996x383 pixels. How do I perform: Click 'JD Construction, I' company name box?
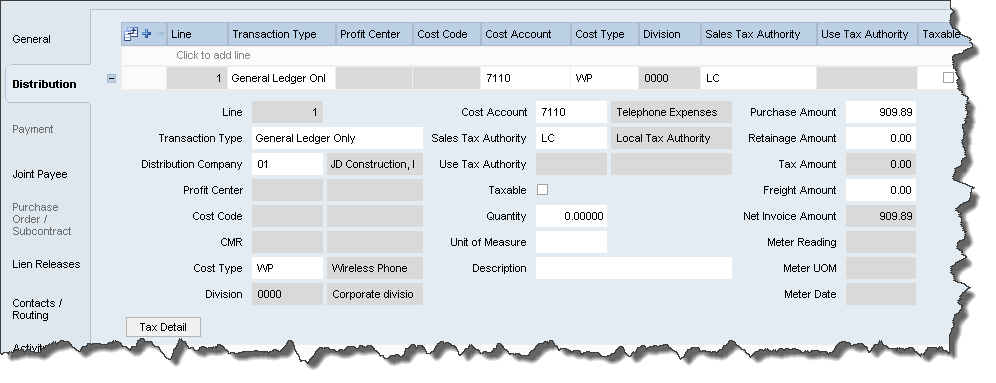[x=375, y=164]
